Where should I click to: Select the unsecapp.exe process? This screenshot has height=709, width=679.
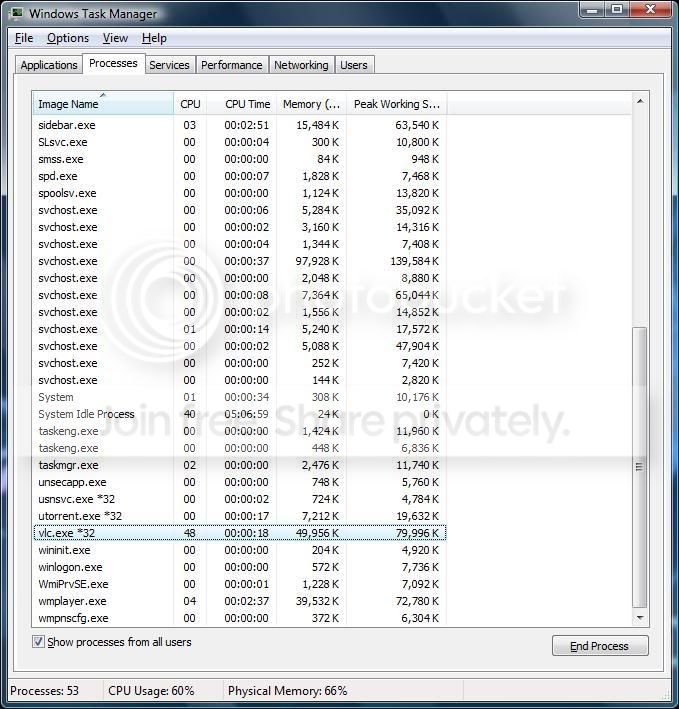click(x=240, y=482)
